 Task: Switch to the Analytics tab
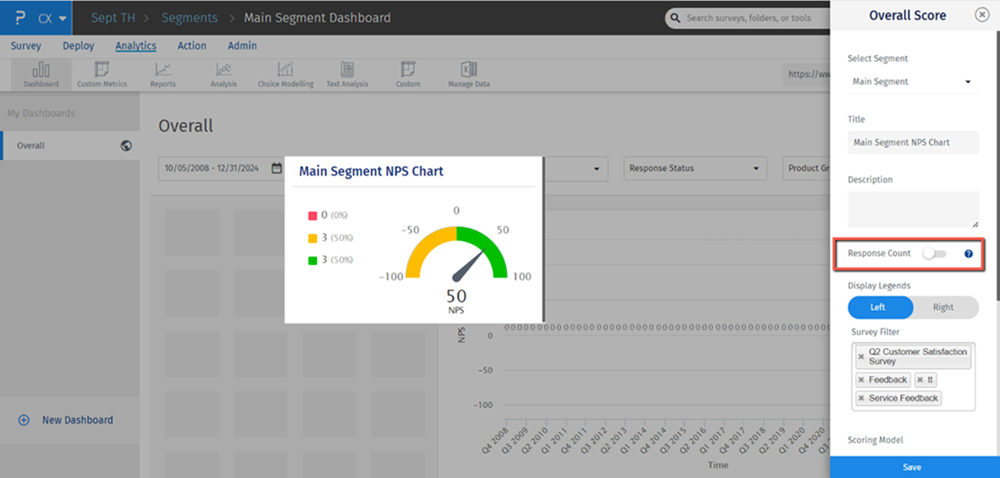pyautogui.click(x=135, y=46)
